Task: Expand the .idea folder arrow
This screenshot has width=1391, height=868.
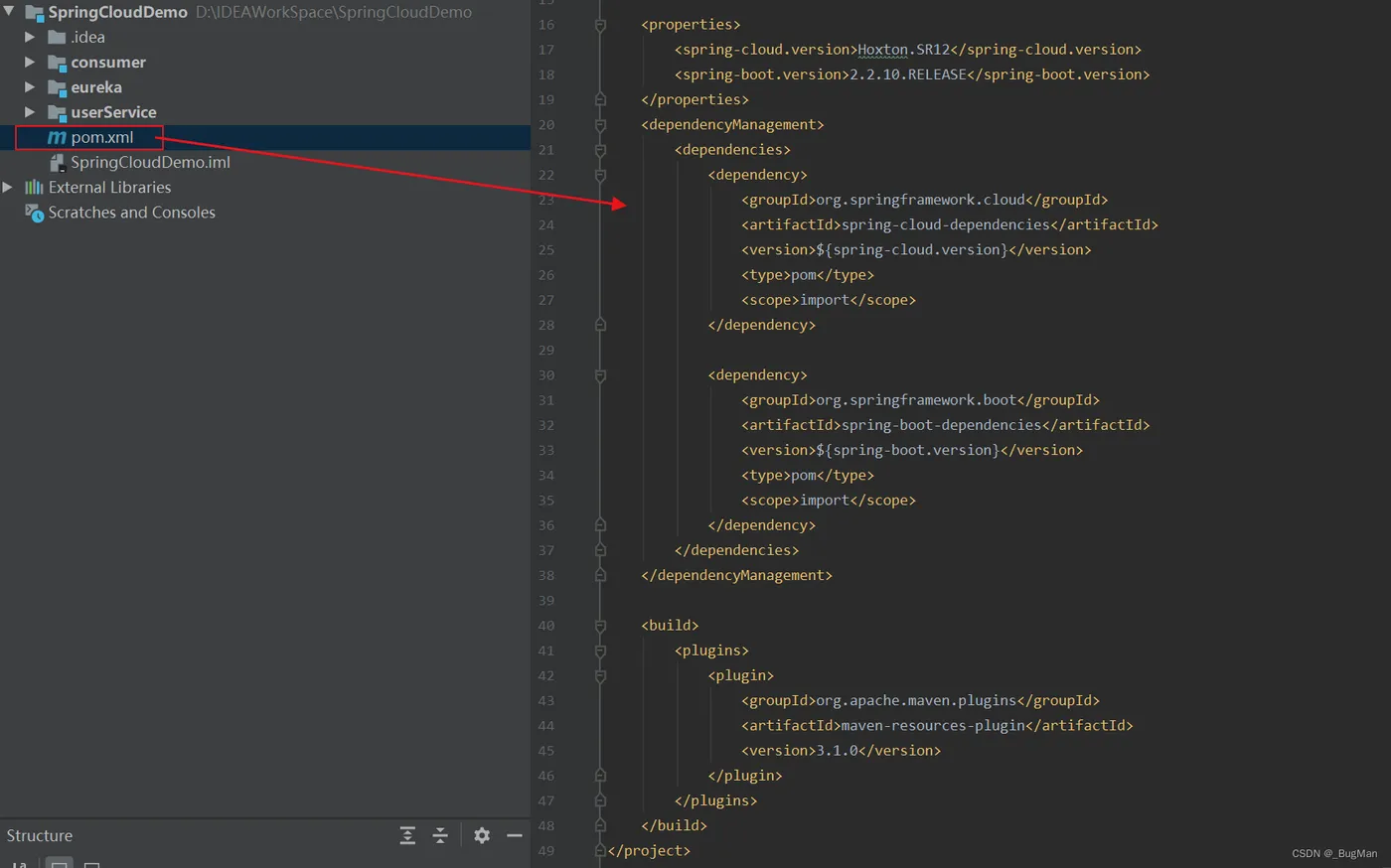Action: [x=30, y=37]
